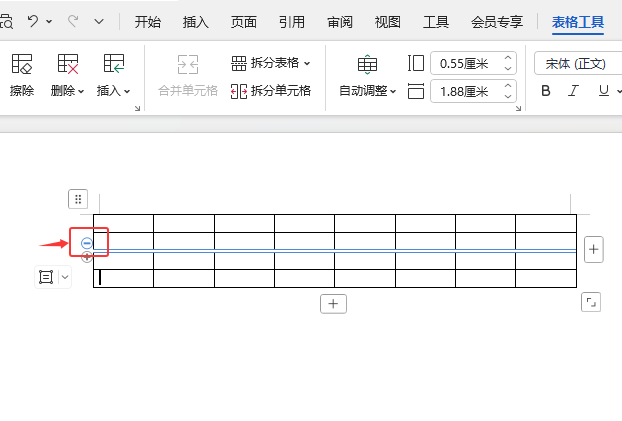Viewport: 622px width, 421px height.
Task: Click the 会员专享 tab
Action: coord(497,22)
